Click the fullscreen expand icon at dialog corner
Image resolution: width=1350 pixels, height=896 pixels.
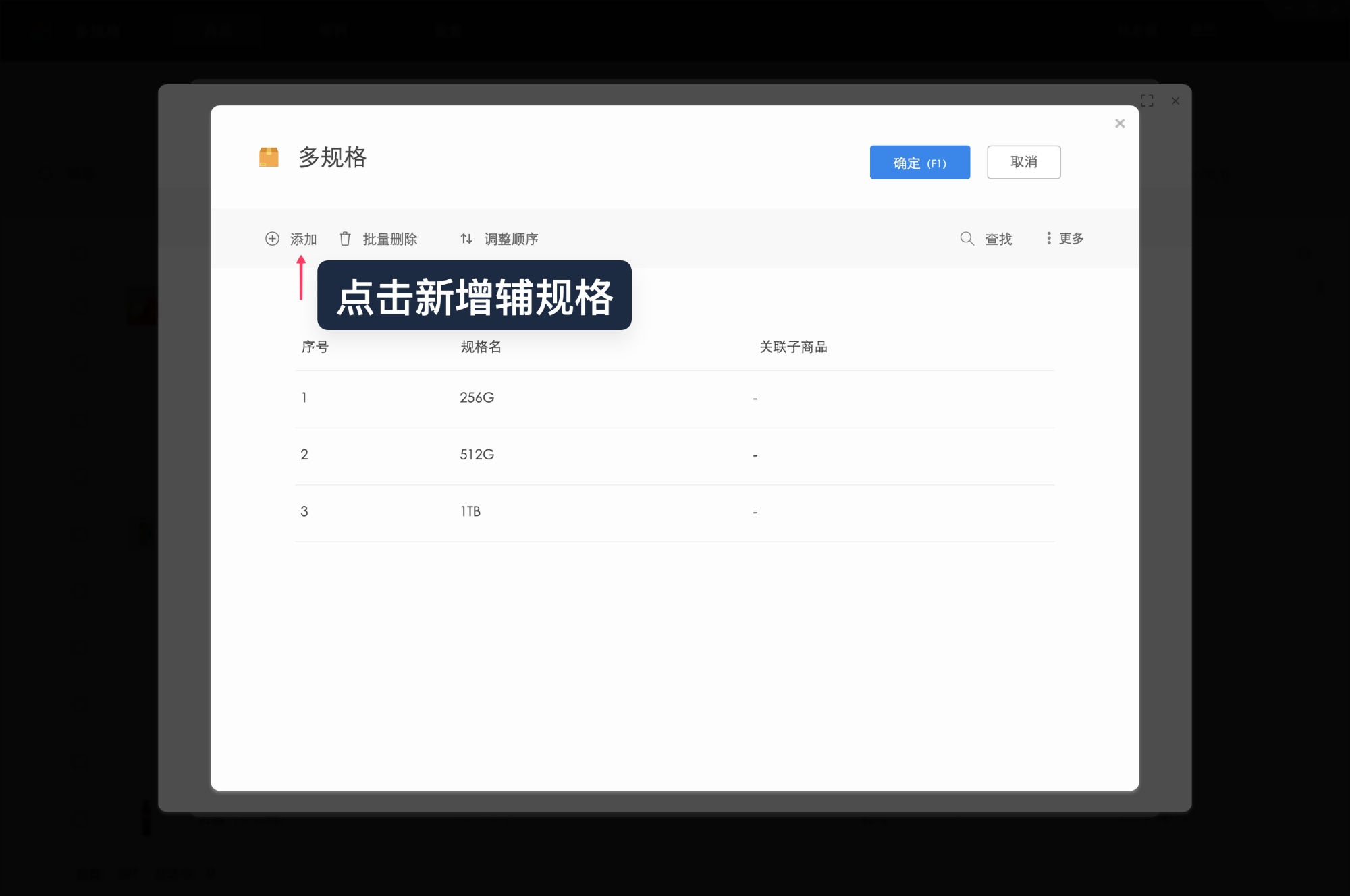pos(1147,101)
